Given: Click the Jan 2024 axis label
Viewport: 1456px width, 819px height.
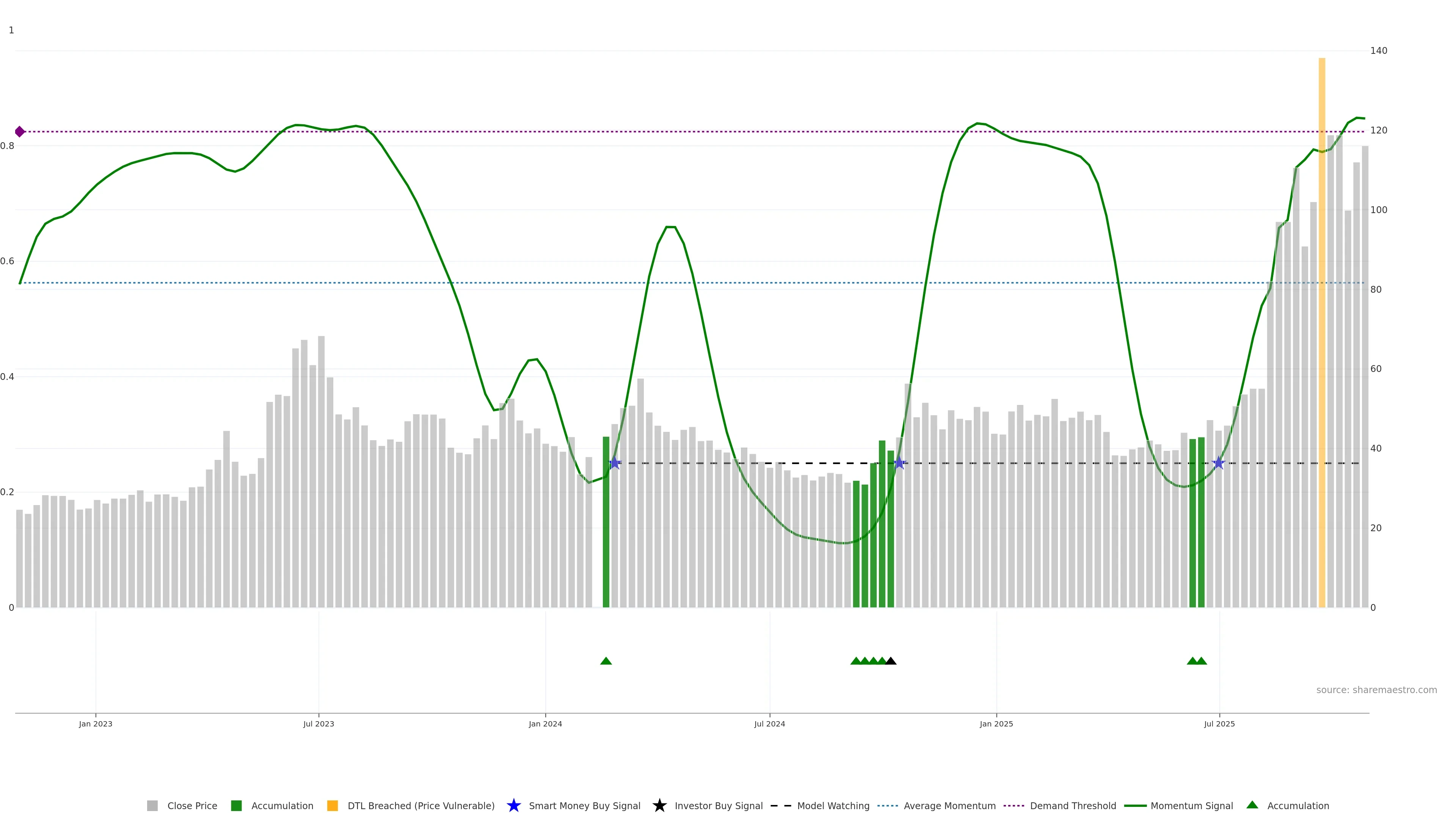Looking at the screenshot, I should pyautogui.click(x=545, y=723).
